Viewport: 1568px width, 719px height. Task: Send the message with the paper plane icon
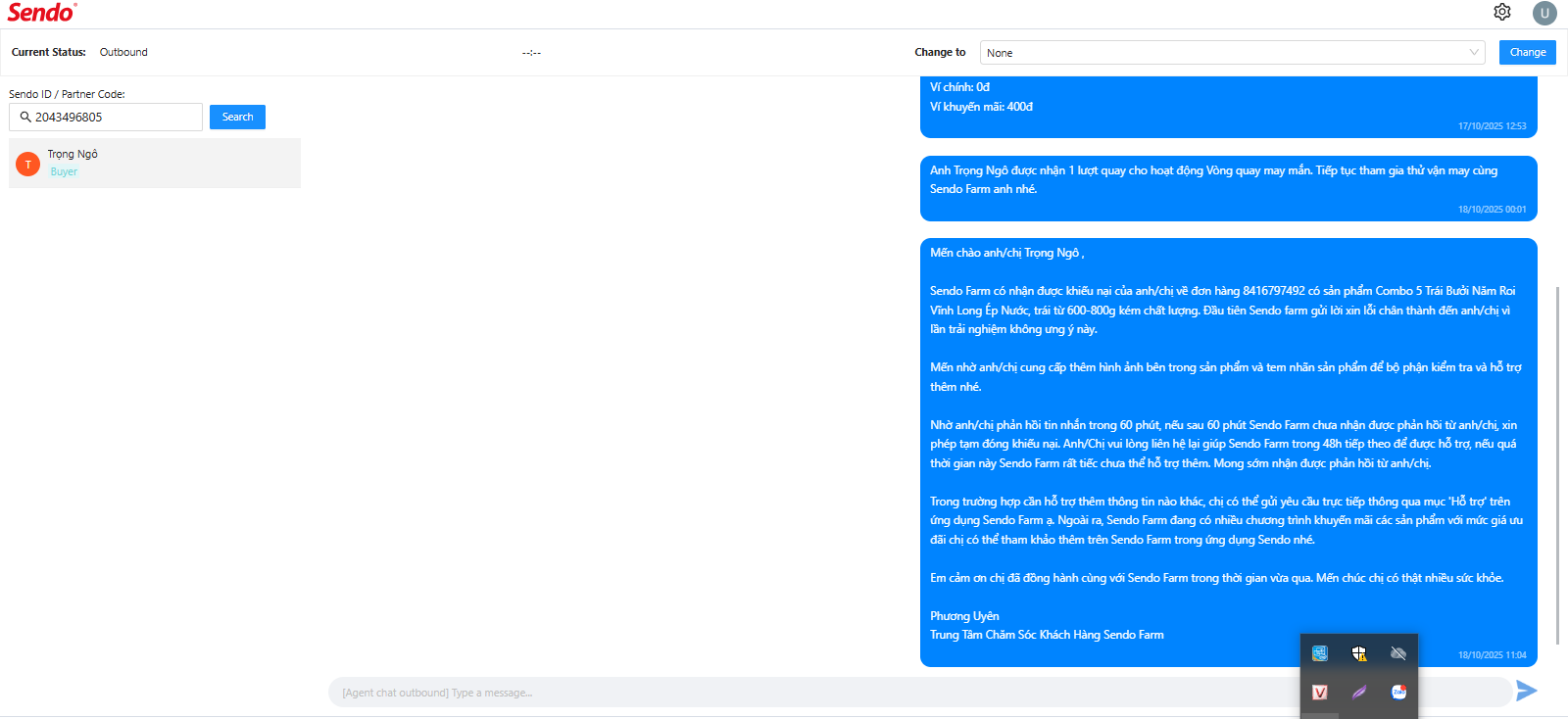click(1526, 691)
